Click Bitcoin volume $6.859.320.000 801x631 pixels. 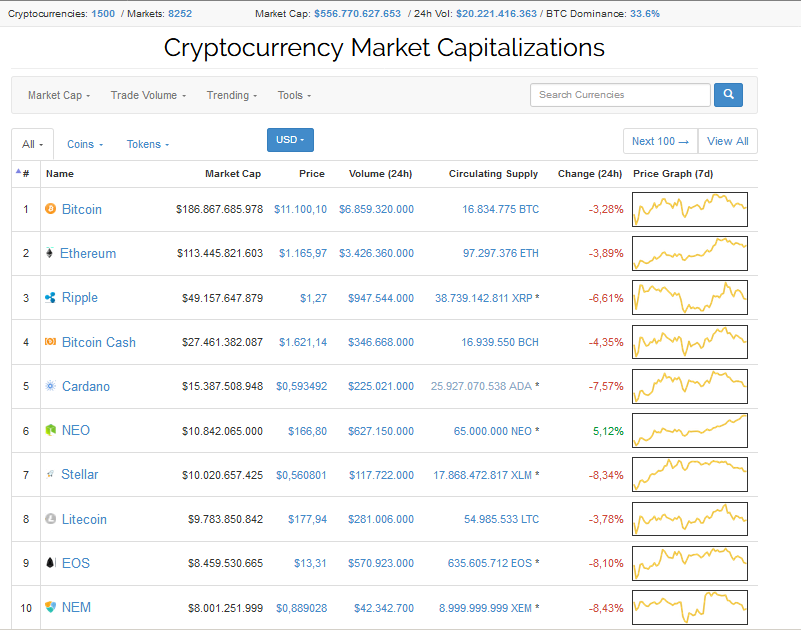coord(376,209)
